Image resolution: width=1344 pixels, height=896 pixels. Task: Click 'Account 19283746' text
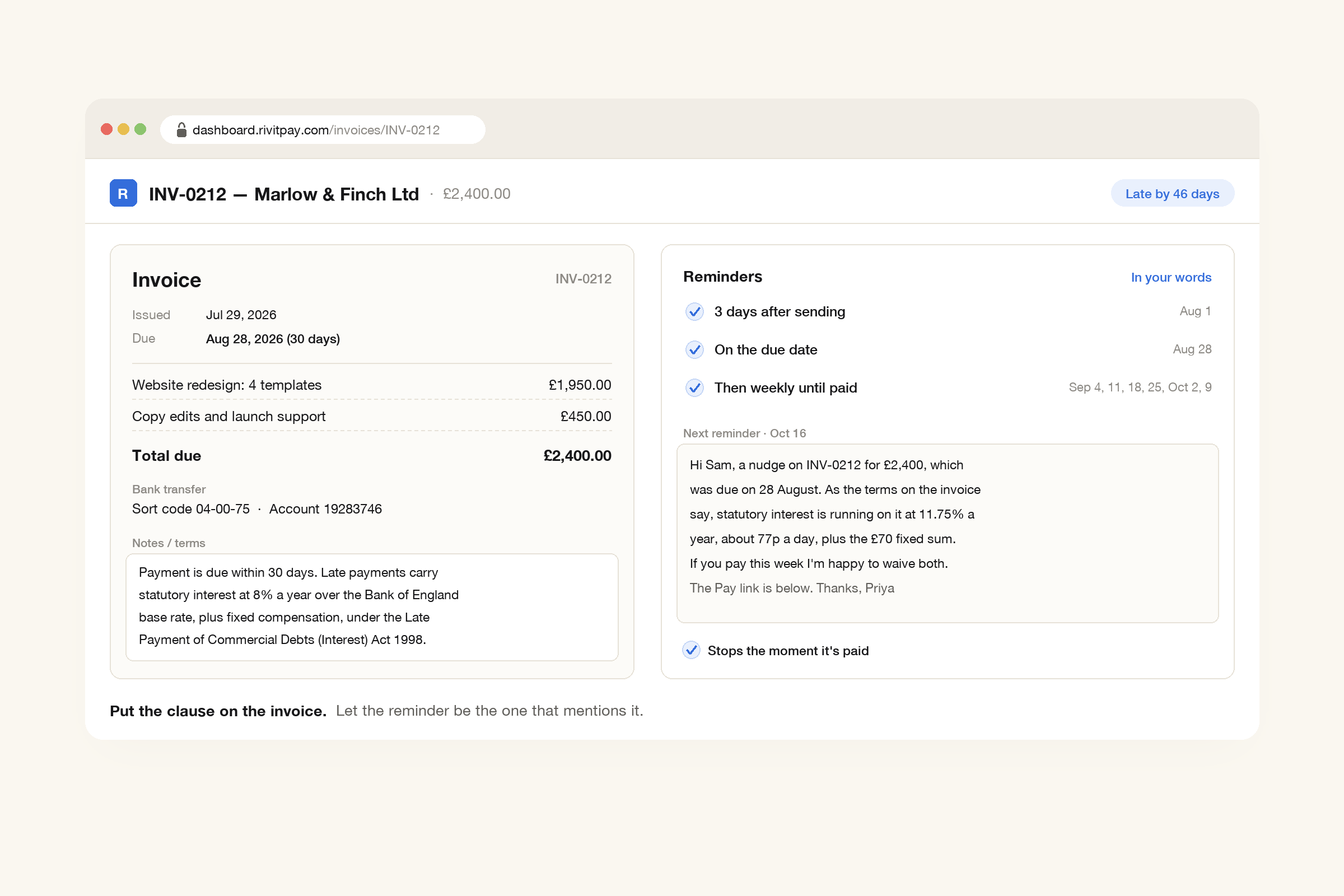tap(325, 509)
